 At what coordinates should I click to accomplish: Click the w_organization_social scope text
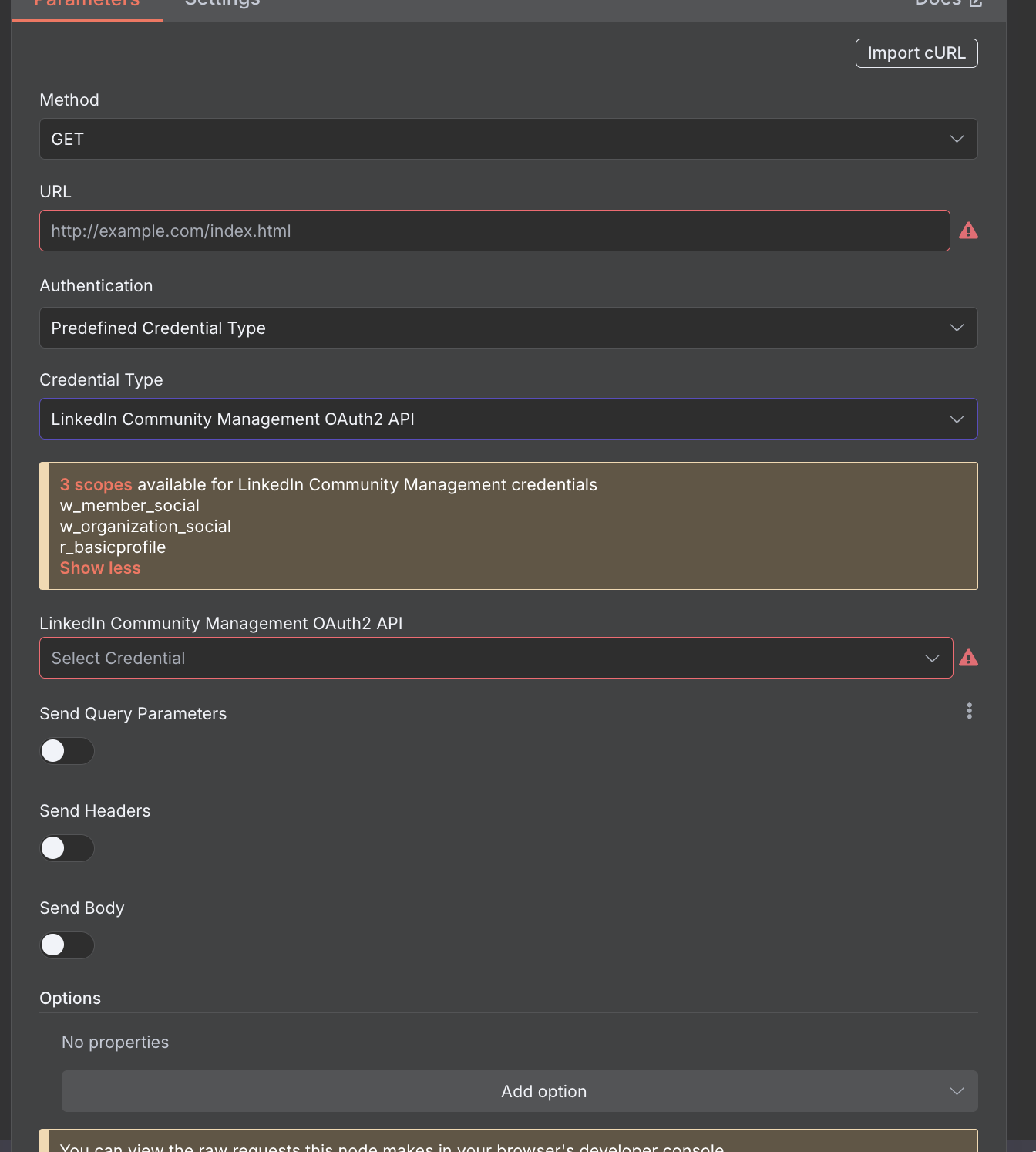pos(146,527)
